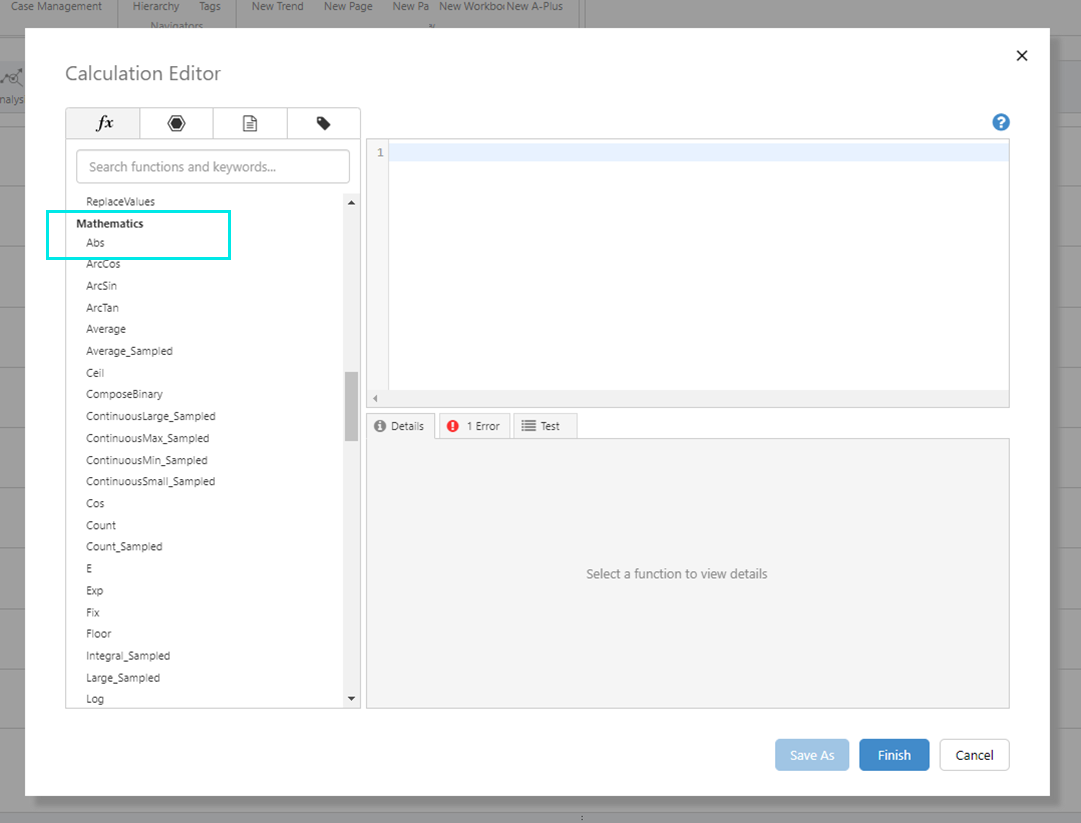
Task: Switch to the document tab icon
Action: tap(249, 122)
